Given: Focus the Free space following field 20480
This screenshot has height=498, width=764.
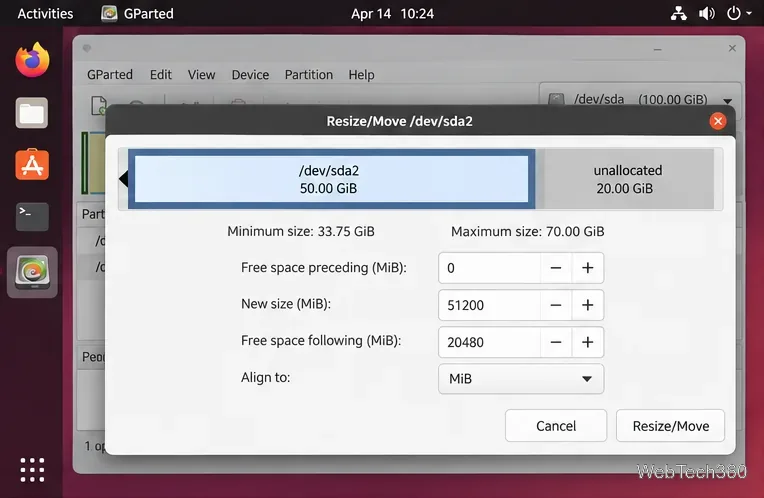Looking at the screenshot, I should point(489,342).
